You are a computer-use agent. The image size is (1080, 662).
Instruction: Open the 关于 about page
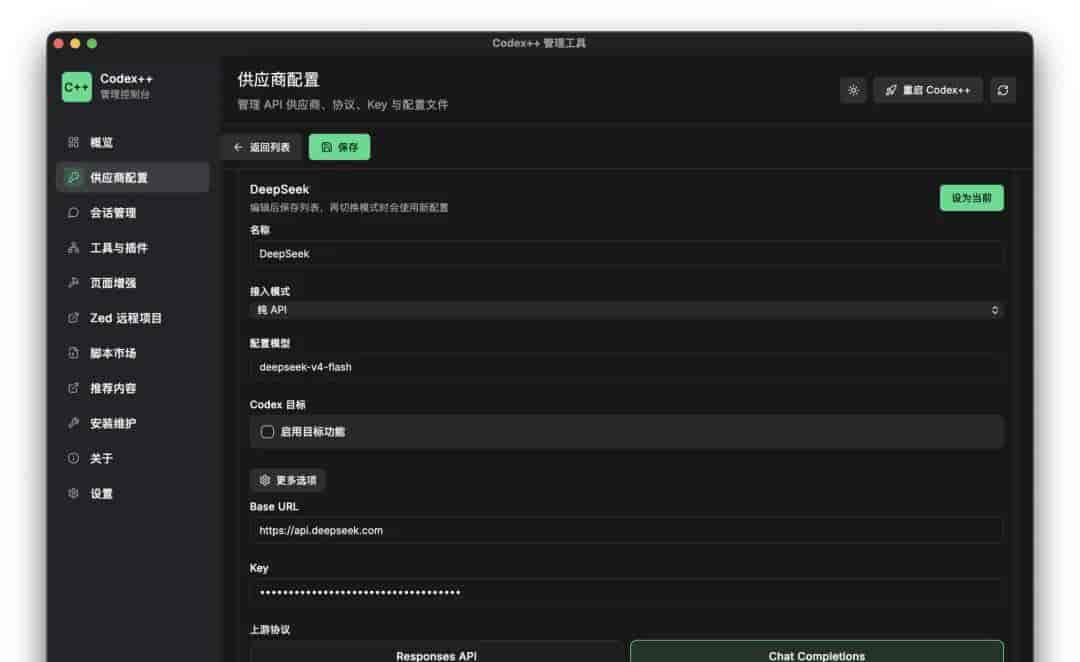coord(132,459)
